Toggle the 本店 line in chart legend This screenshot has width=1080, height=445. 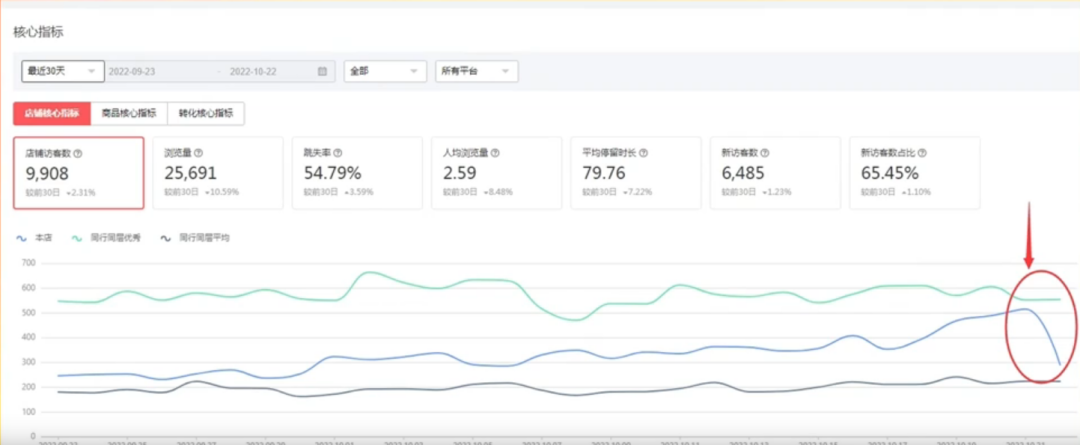36,238
